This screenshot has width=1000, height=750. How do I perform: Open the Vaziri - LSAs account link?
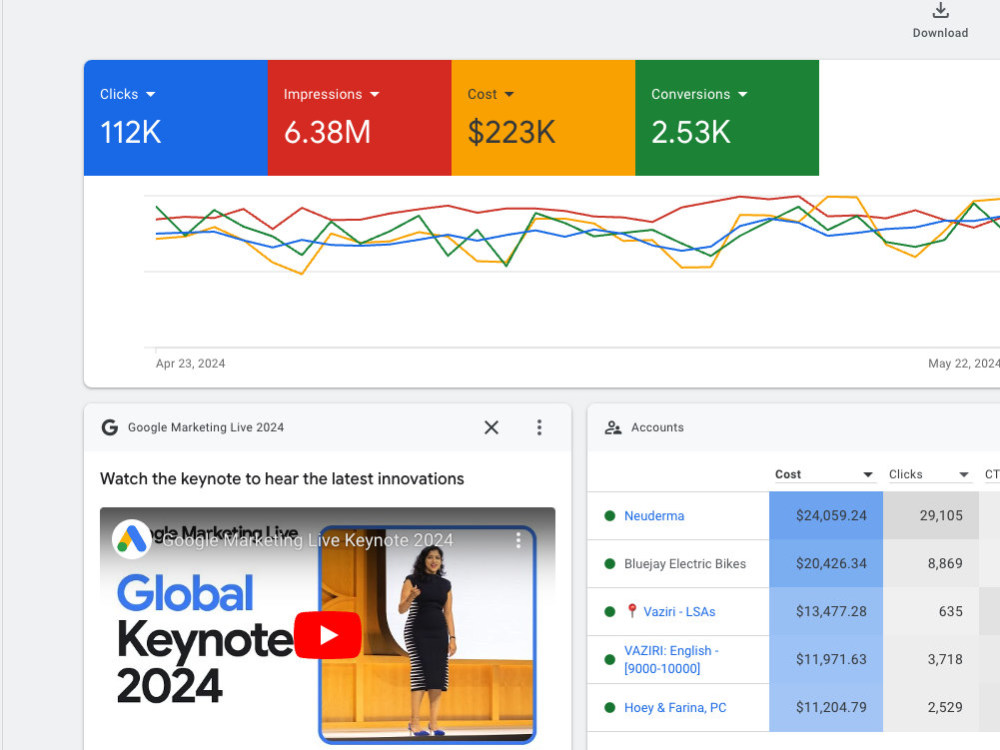click(x=679, y=612)
